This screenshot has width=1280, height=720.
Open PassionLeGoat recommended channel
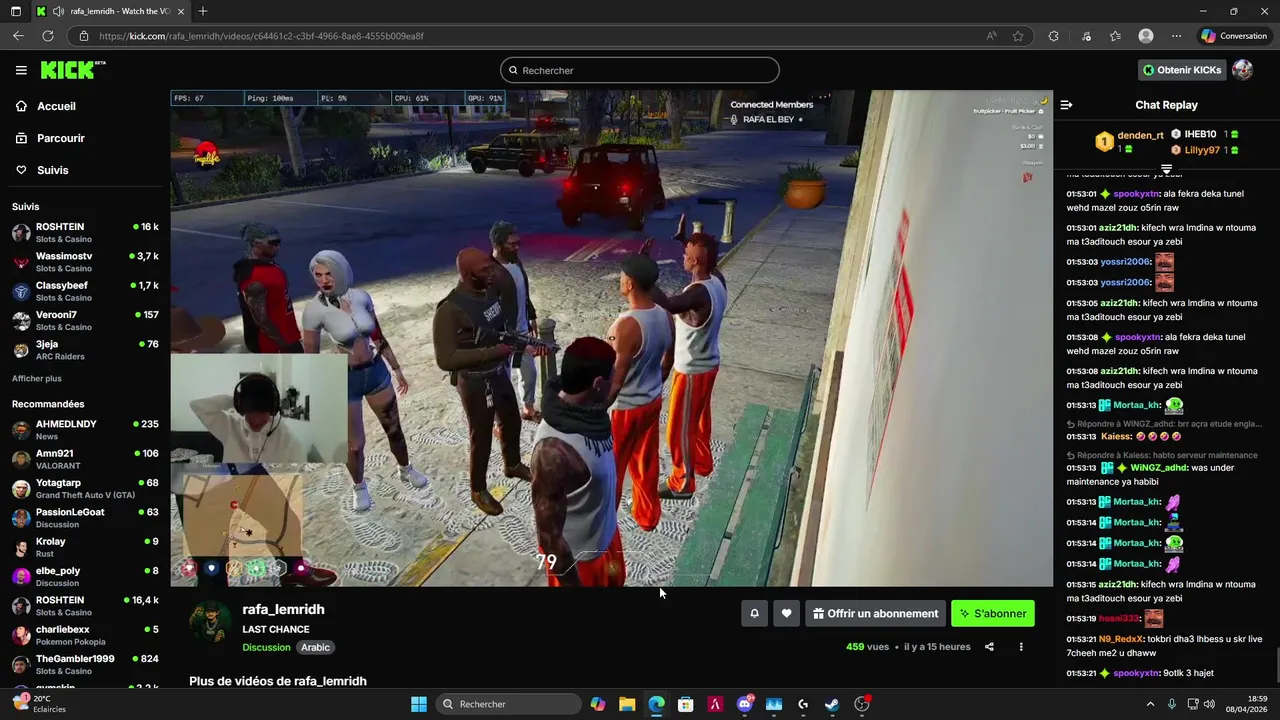click(85, 518)
